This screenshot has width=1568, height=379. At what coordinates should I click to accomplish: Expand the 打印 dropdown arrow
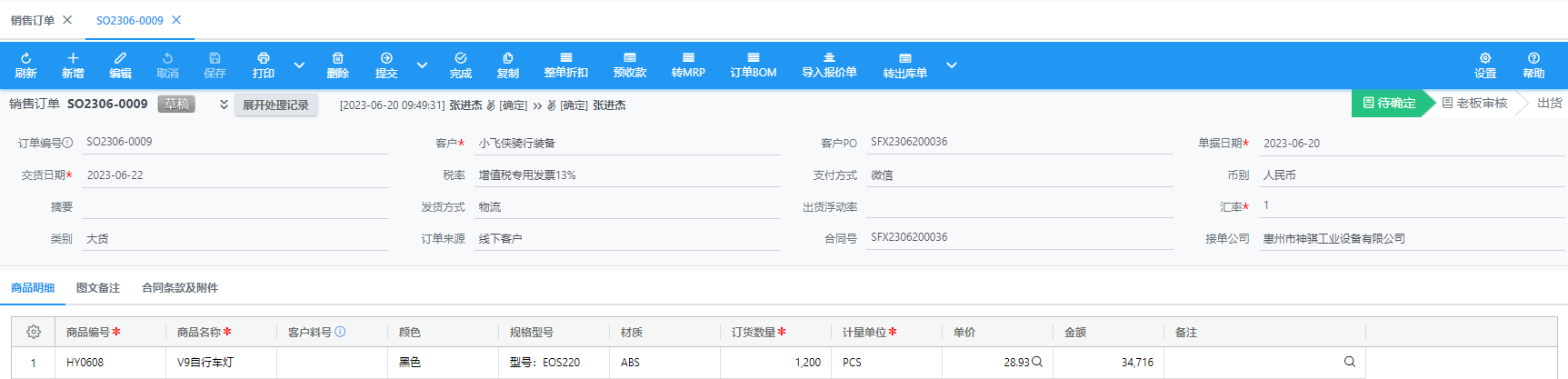(299, 65)
